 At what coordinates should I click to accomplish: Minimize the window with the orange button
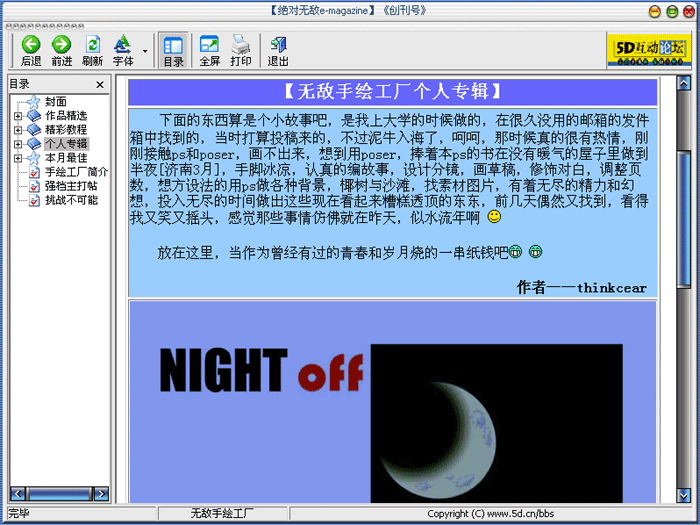click(654, 12)
